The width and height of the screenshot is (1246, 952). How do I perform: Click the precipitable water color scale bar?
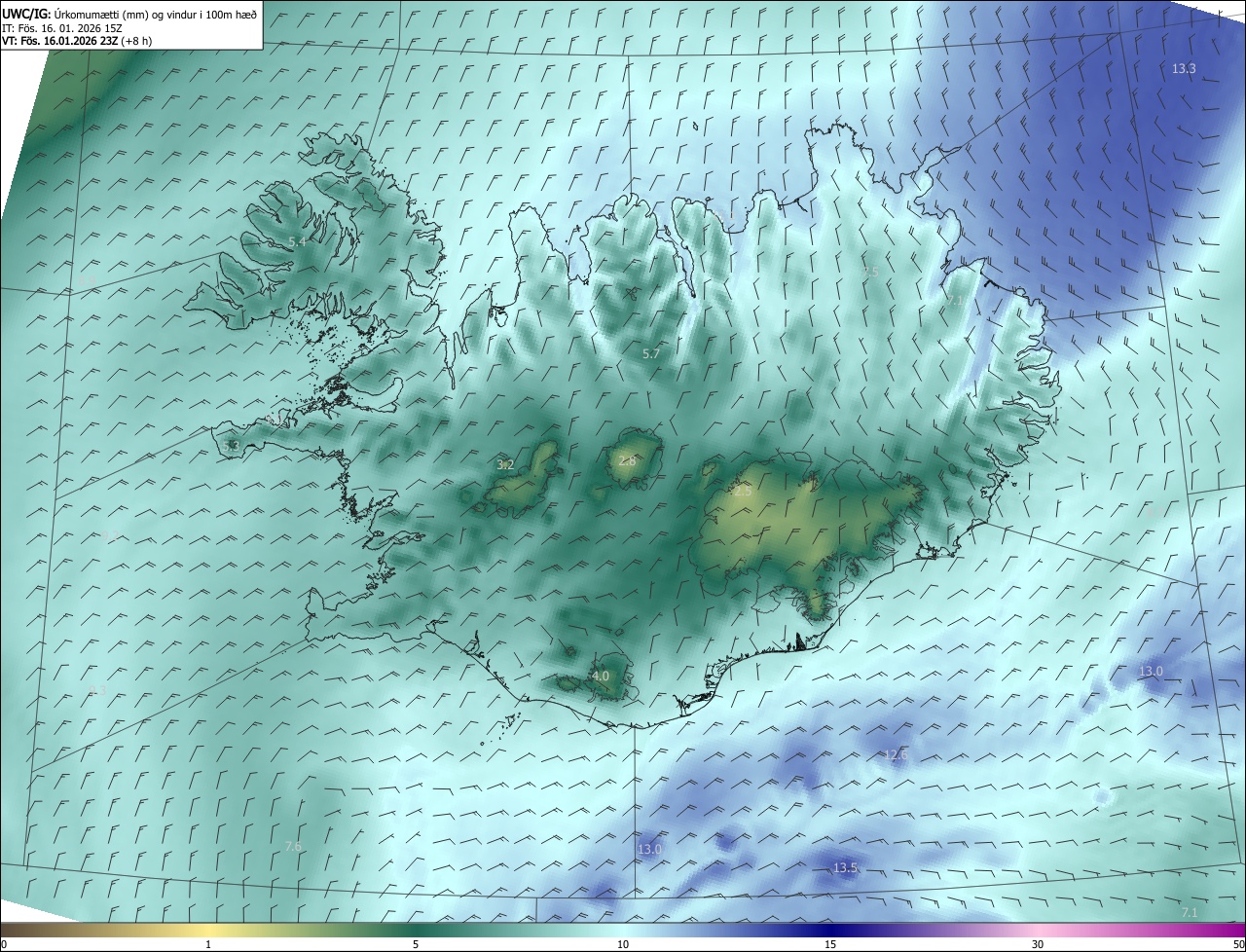pyautogui.click(x=623, y=930)
